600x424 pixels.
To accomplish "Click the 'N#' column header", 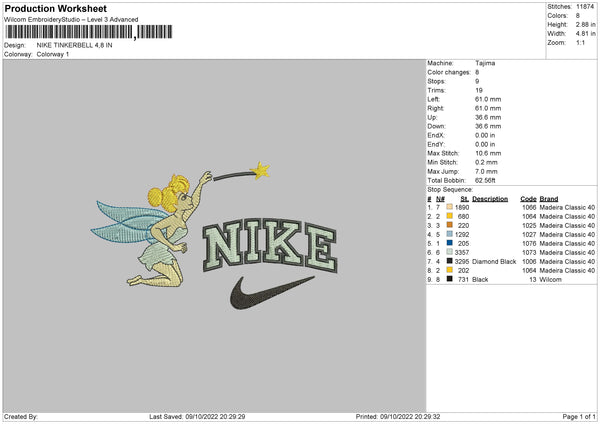I will pyautogui.click(x=440, y=199).
